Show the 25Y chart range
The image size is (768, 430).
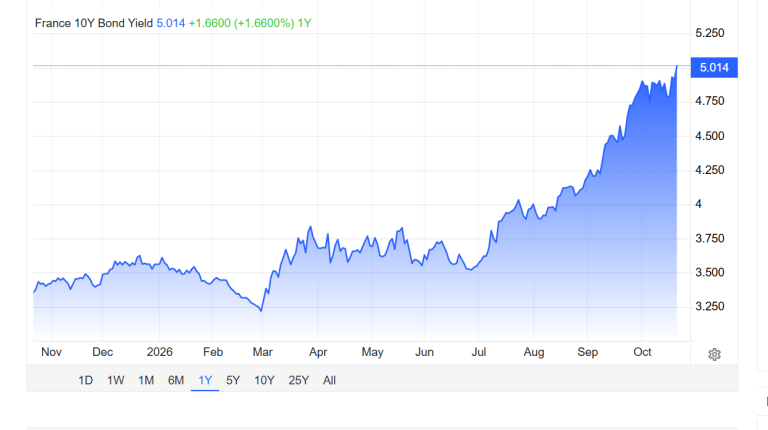coord(298,380)
